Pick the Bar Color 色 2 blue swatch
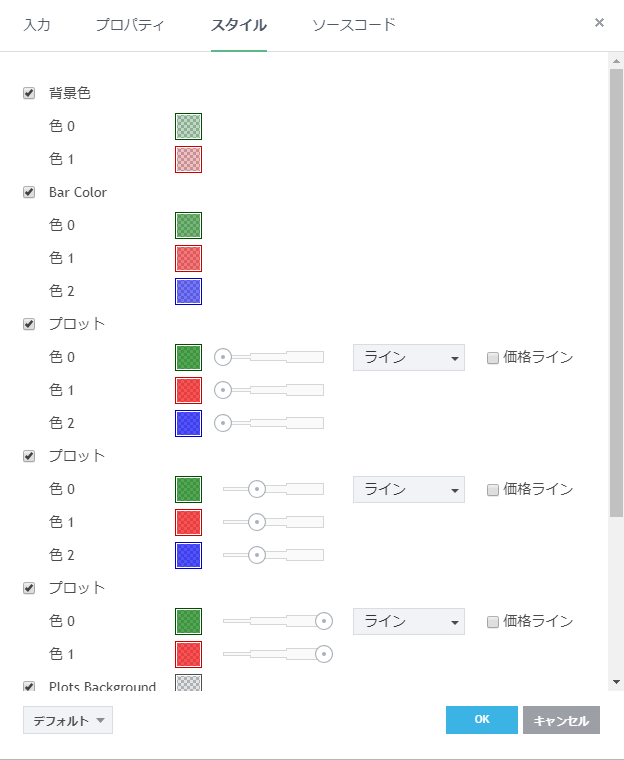This screenshot has width=624, height=760. pyautogui.click(x=188, y=291)
